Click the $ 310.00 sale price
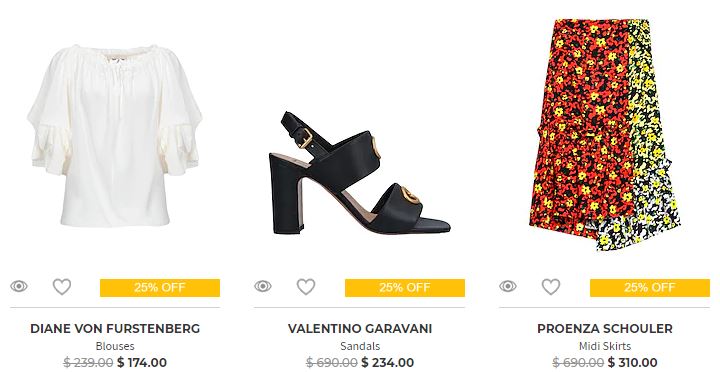The width and height of the screenshot is (720, 372). coord(632,362)
